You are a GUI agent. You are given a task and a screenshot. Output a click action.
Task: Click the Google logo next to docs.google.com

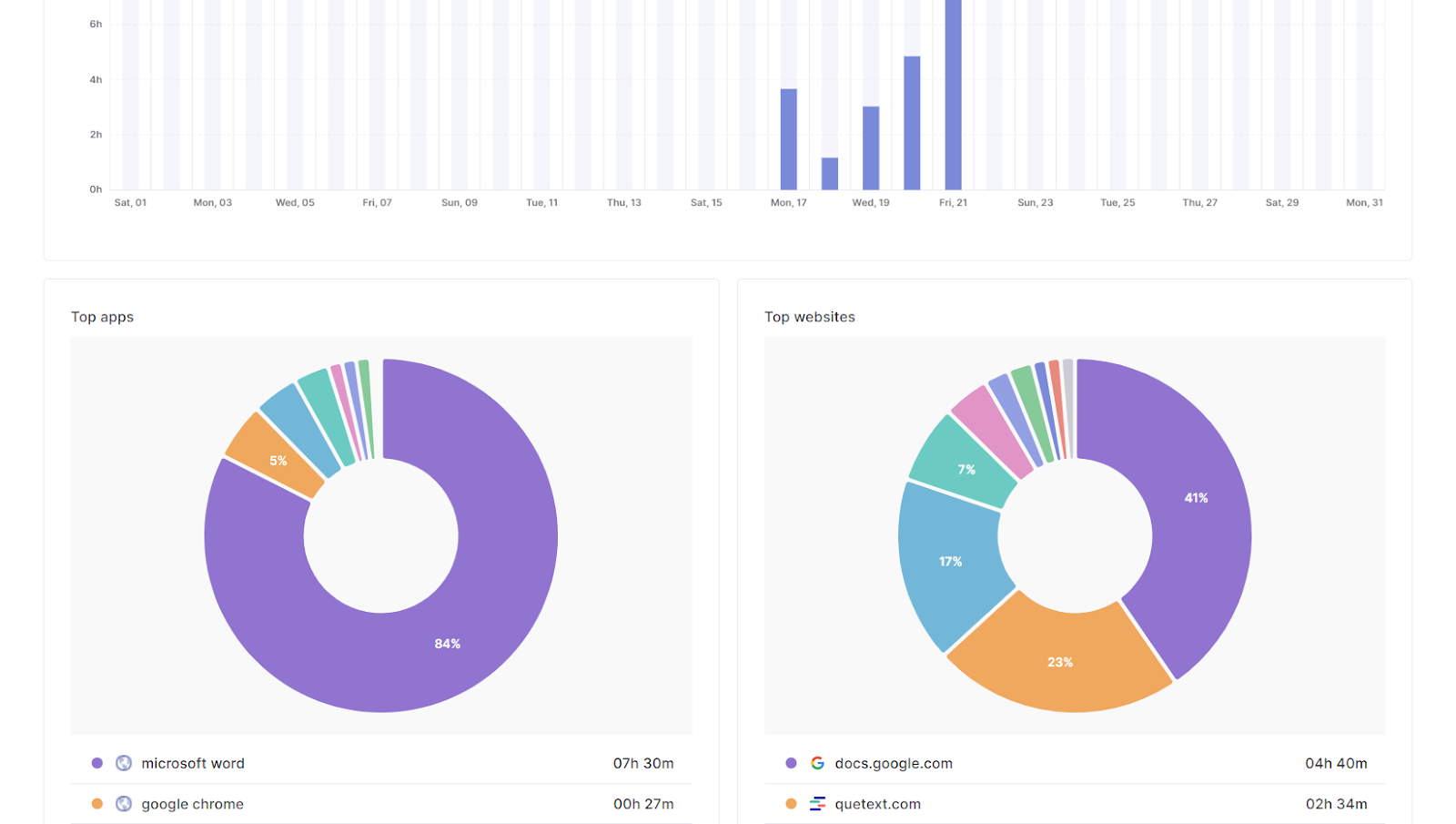point(817,763)
